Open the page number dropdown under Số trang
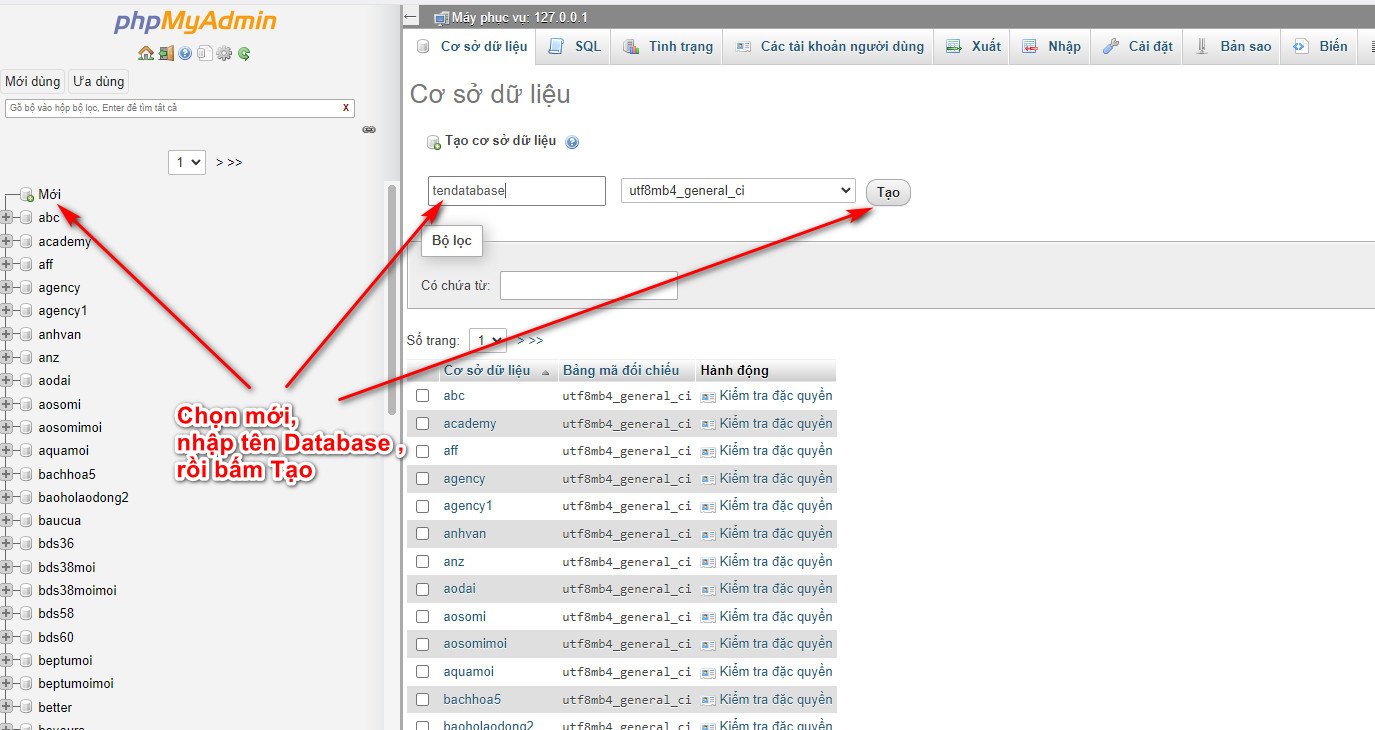 pos(487,340)
